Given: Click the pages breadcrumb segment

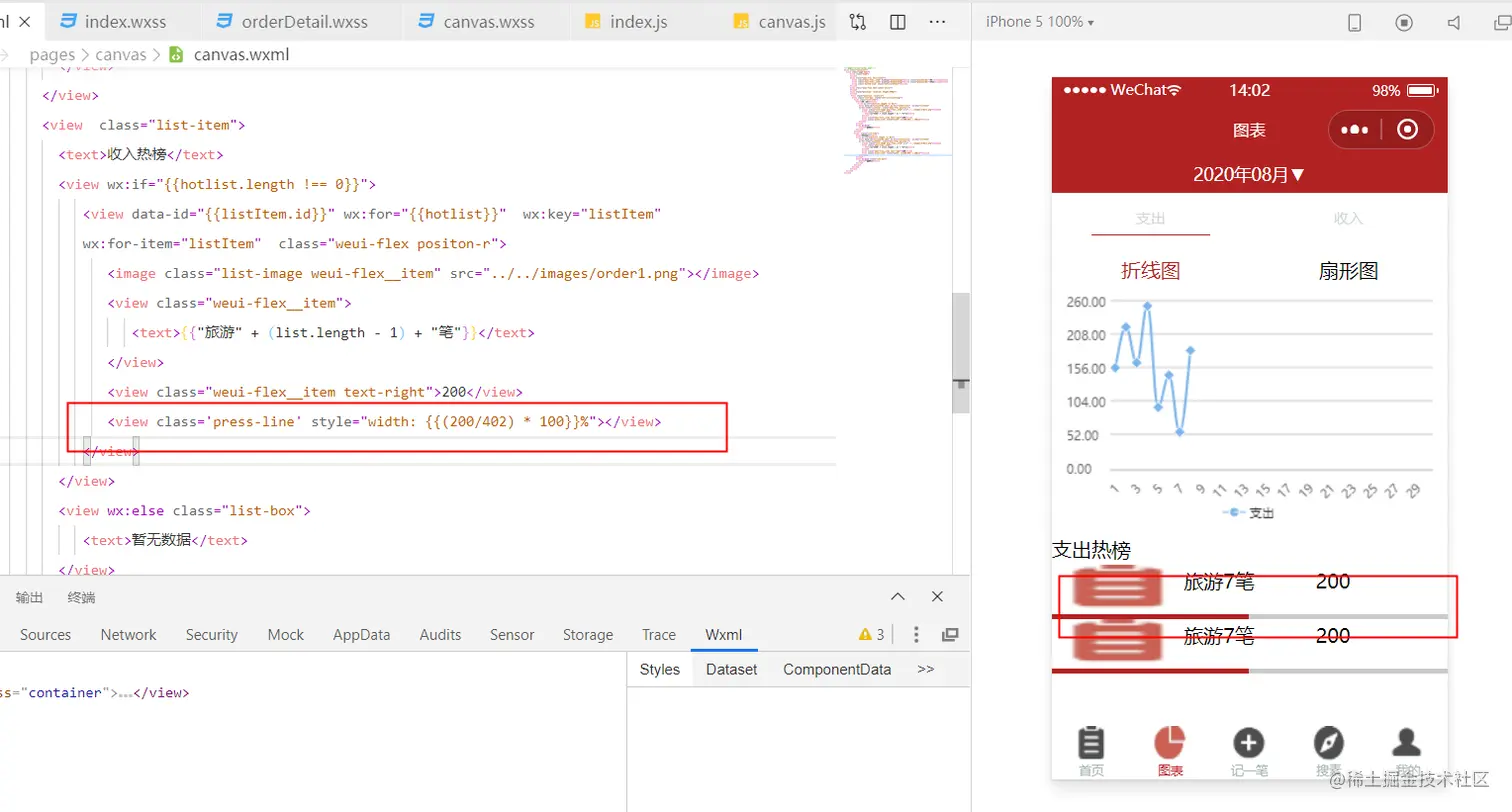Looking at the screenshot, I should coord(51,55).
